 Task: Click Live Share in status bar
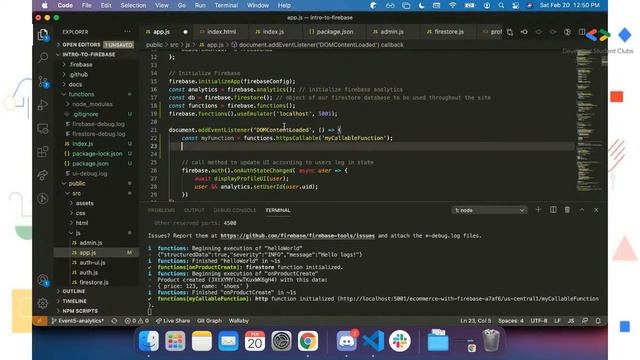pyautogui.click(x=173, y=321)
